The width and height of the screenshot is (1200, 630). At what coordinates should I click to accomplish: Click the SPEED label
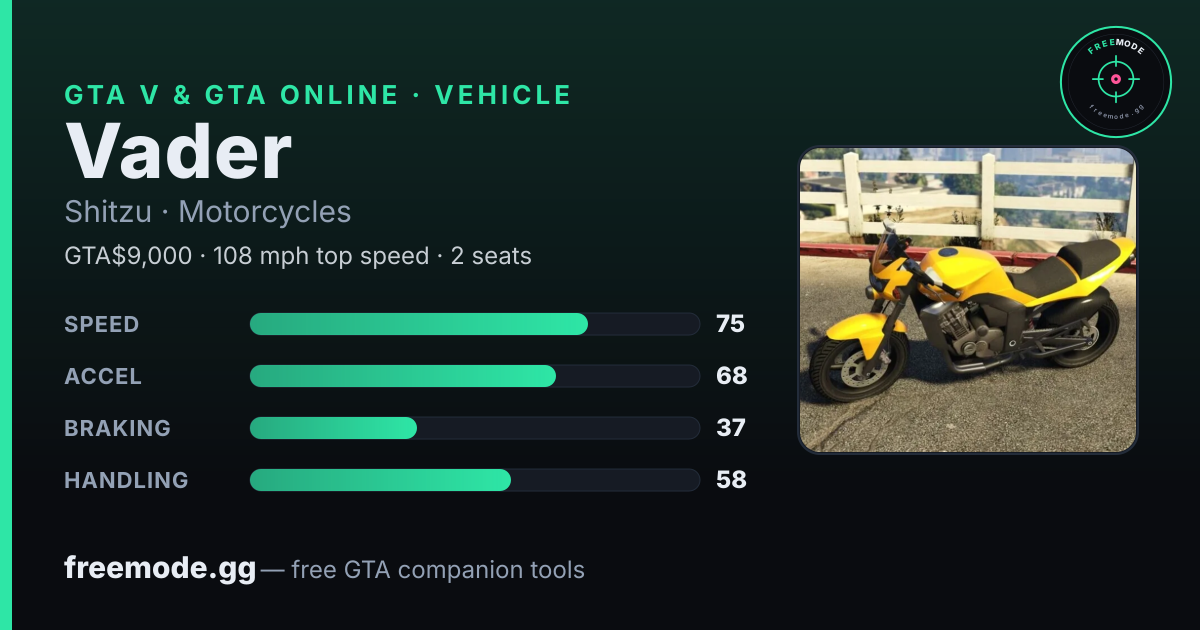[102, 324]
